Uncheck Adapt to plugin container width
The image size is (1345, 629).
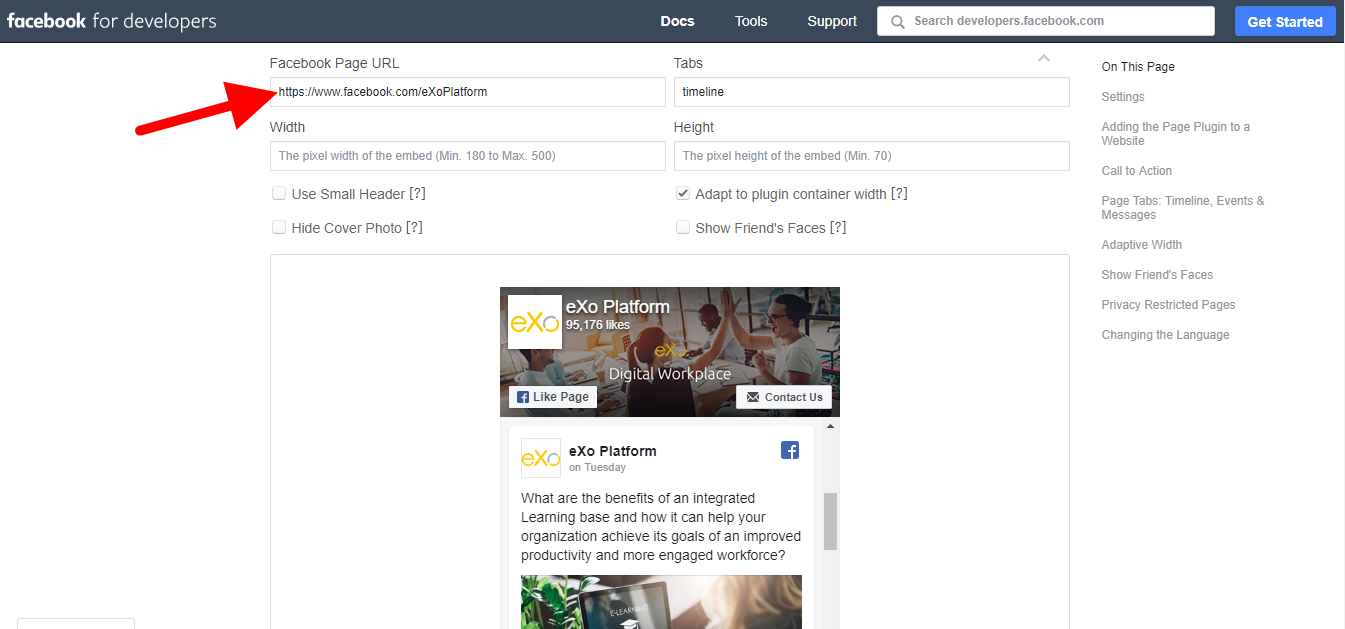click(x=683, y=193)
